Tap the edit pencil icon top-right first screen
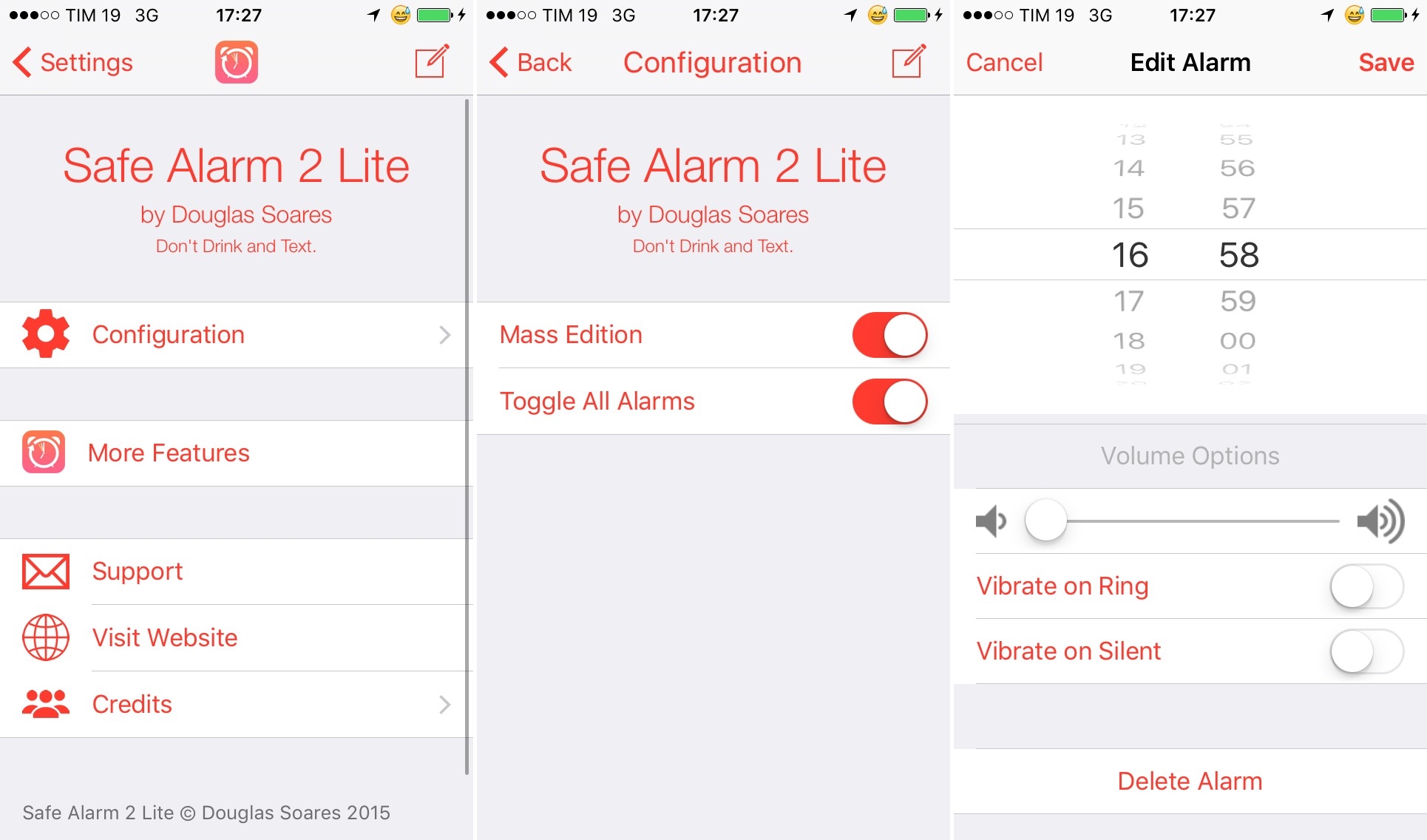The width and height of the screenshot is (1427, 840). (432, 63)
